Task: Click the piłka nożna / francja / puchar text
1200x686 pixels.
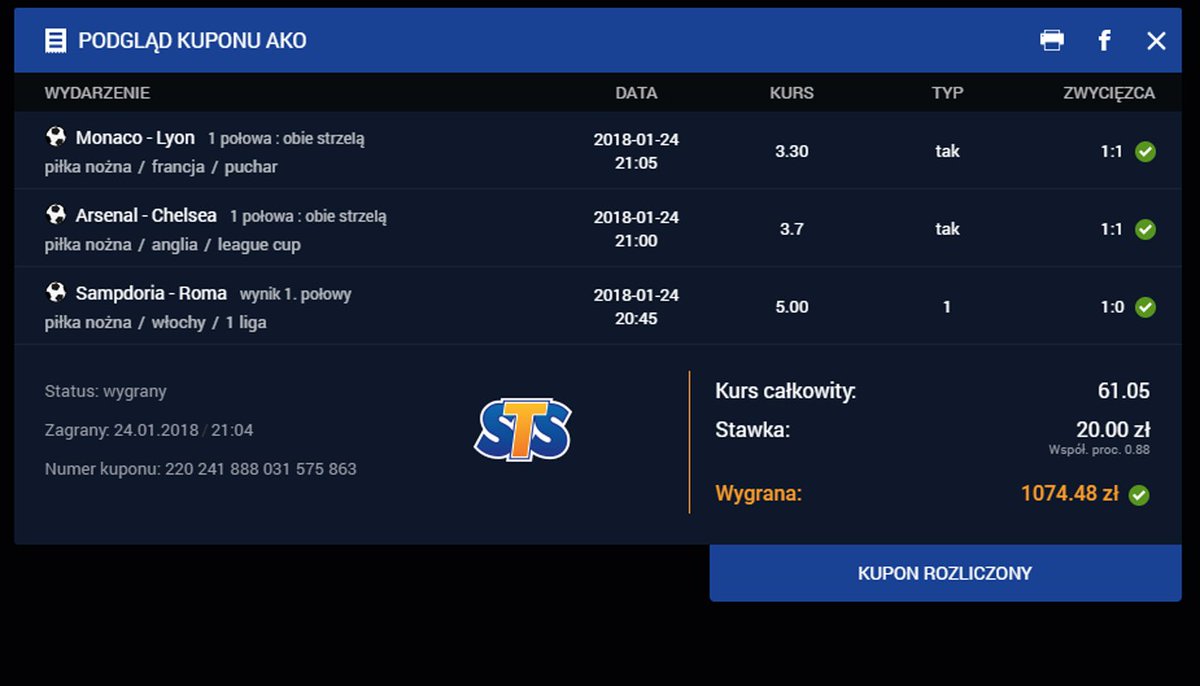Action: click(x=161, y=167)
